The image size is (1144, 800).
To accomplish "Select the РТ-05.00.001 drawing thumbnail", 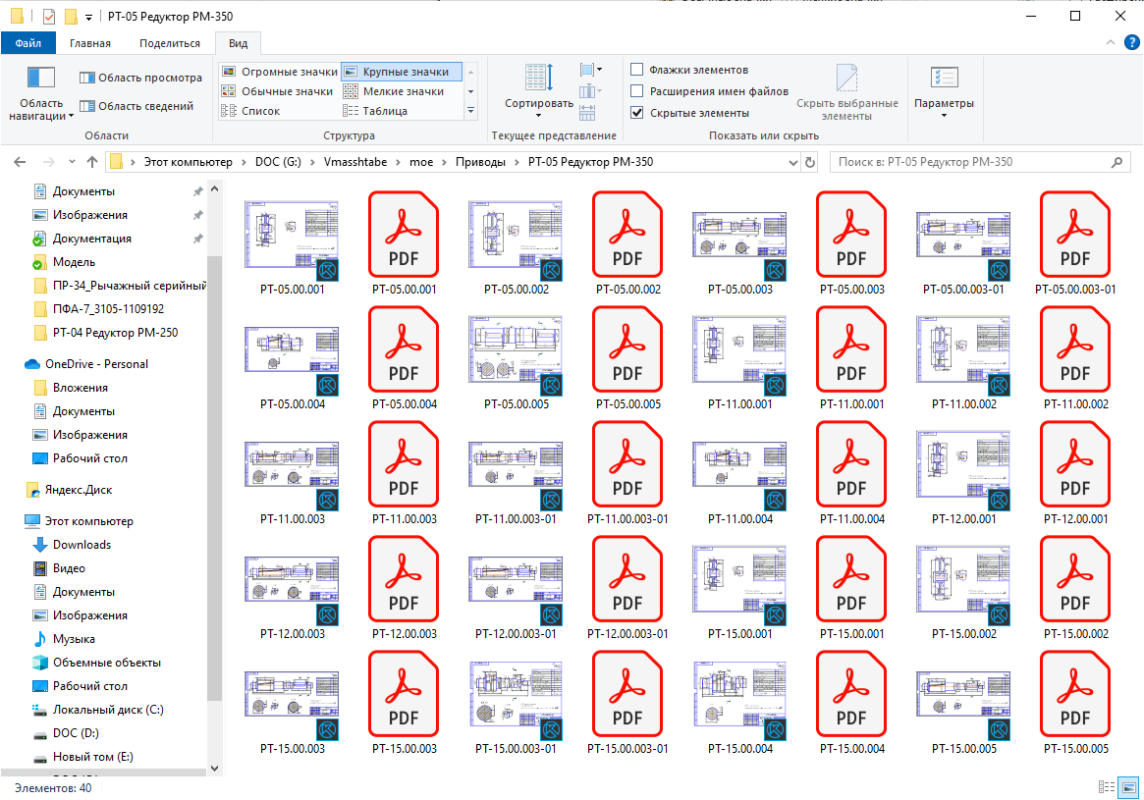I will pos(292,239).
